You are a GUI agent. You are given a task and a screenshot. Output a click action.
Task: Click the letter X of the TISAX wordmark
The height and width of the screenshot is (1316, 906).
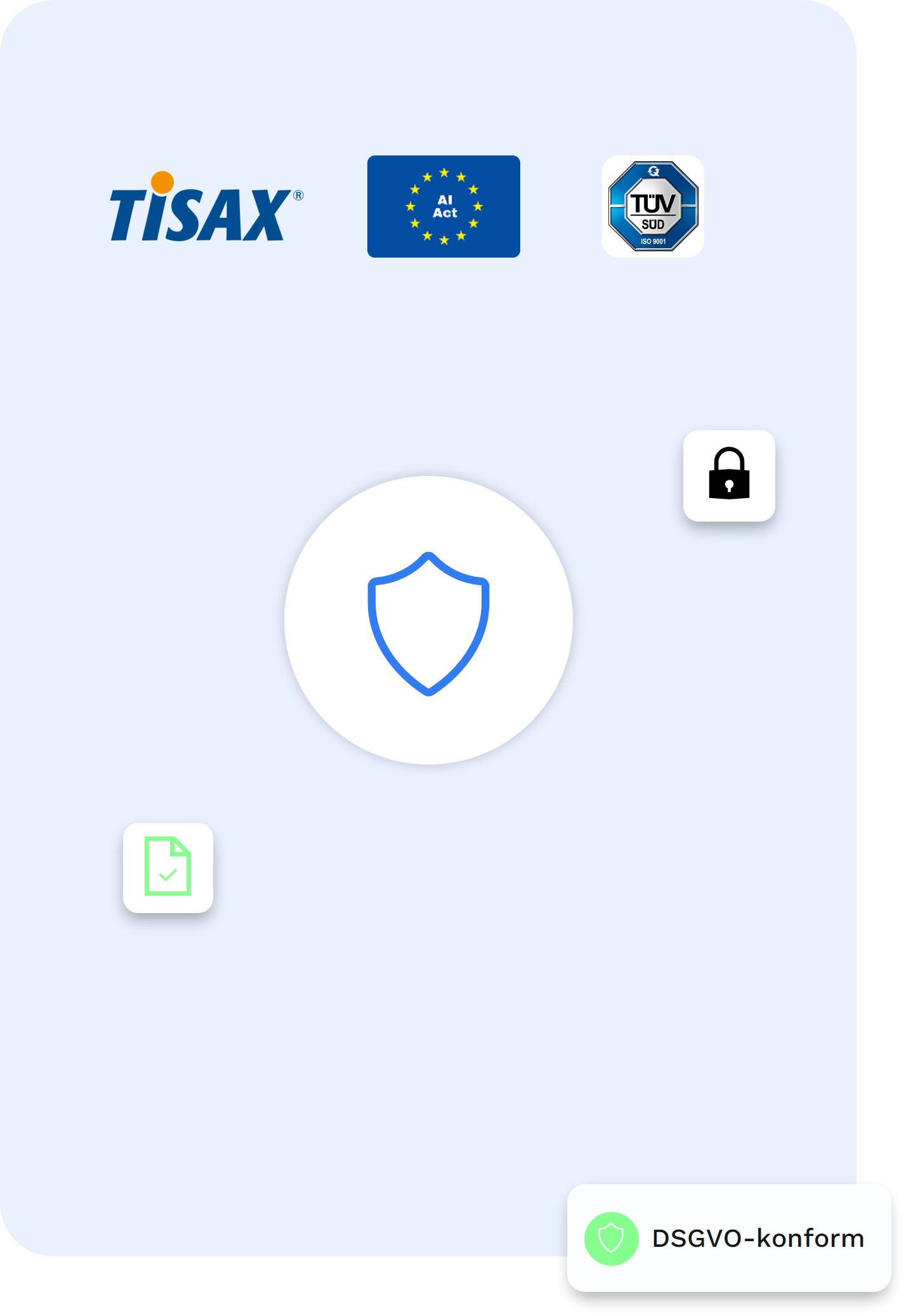265,215
